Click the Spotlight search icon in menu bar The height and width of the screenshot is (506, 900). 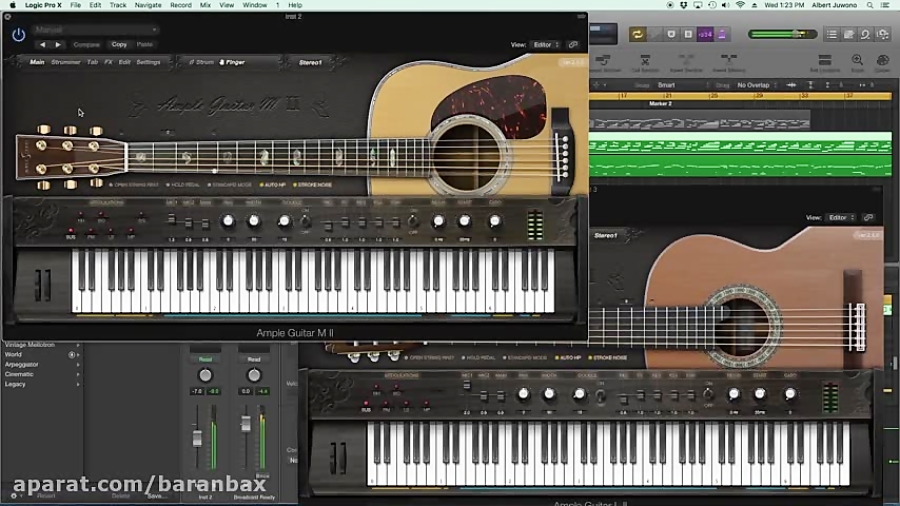point(870,5)
